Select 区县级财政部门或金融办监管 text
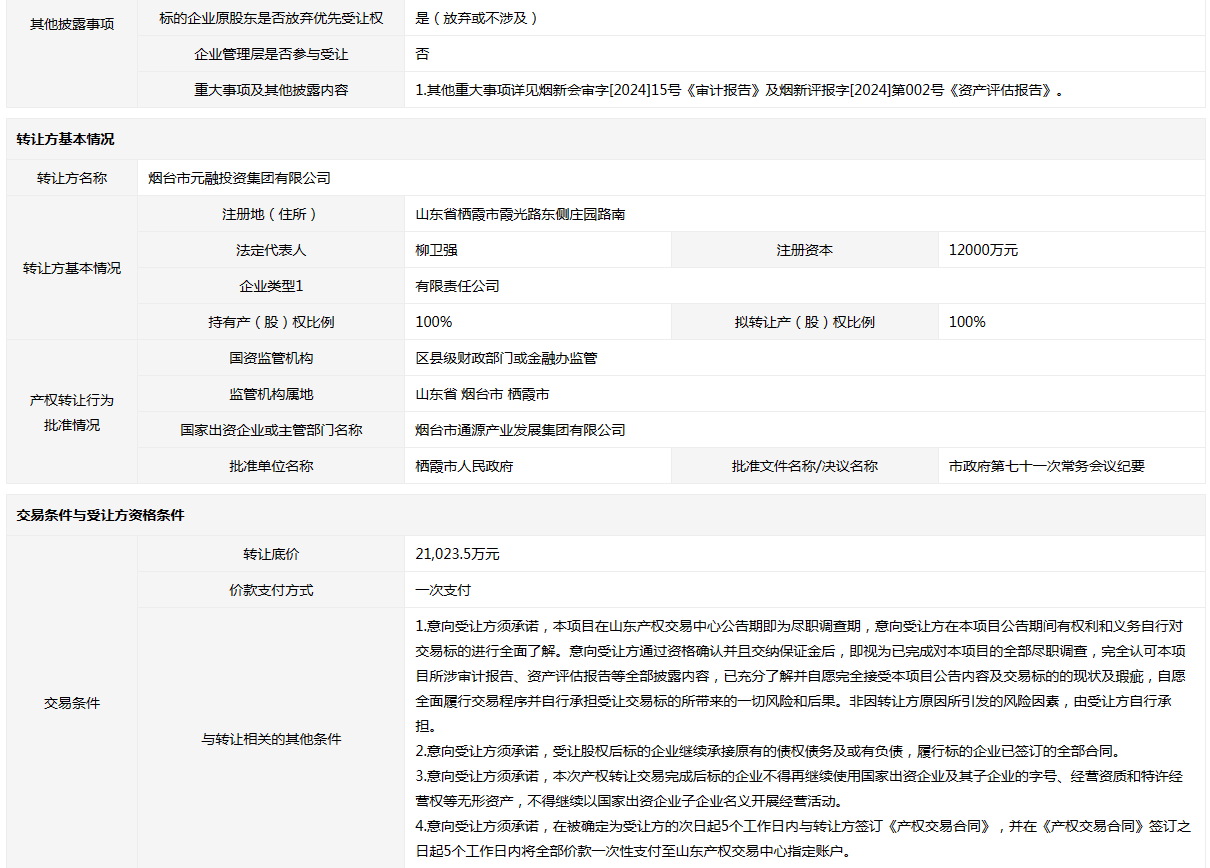Image resolution: width=1210 pixels, height=868 pixels. pos(506,358)
